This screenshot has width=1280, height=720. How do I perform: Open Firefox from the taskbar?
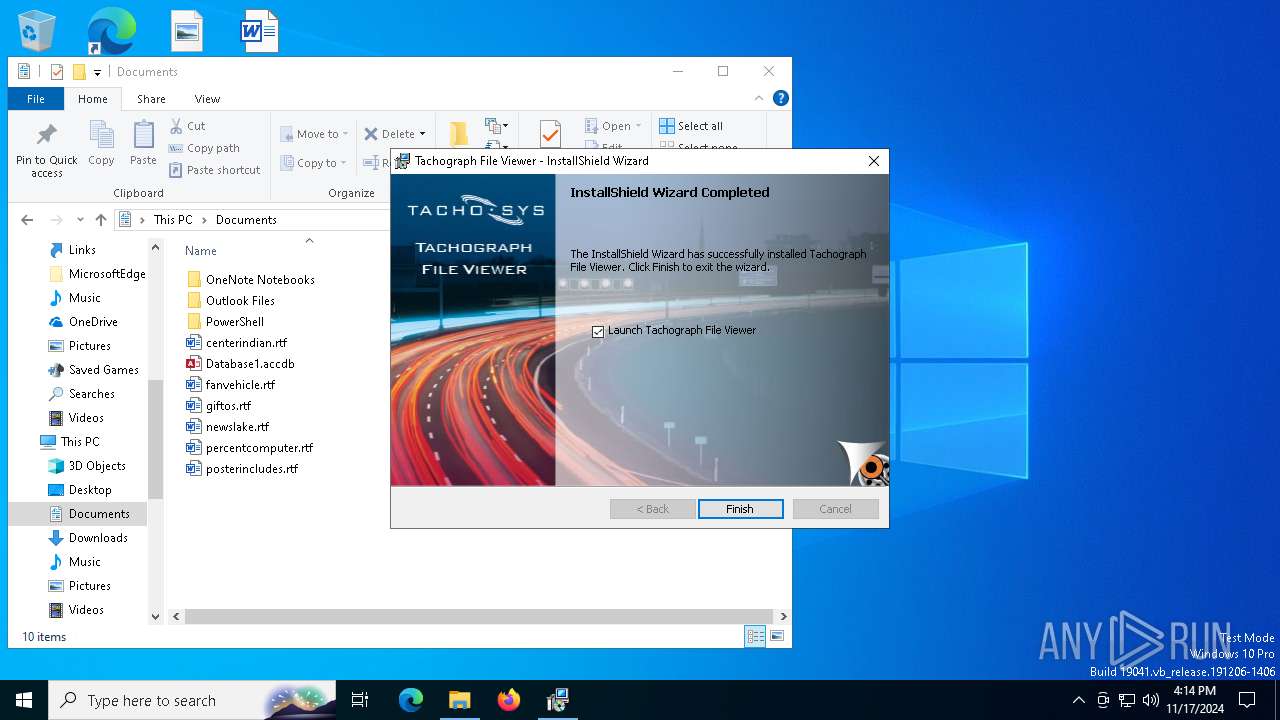509,700
